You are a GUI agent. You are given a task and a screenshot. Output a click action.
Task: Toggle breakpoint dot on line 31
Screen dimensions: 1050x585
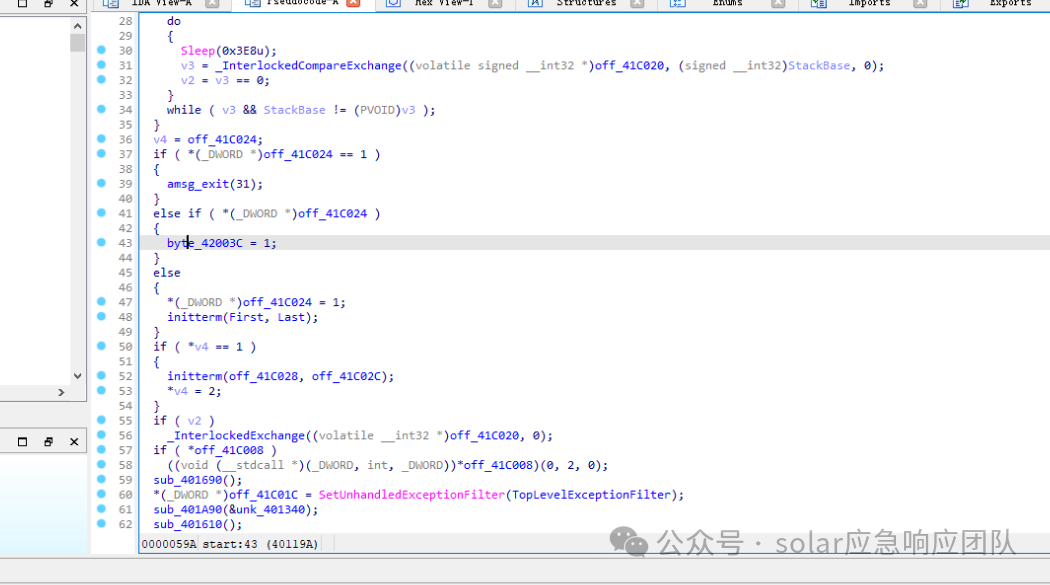tap(101, 65)
